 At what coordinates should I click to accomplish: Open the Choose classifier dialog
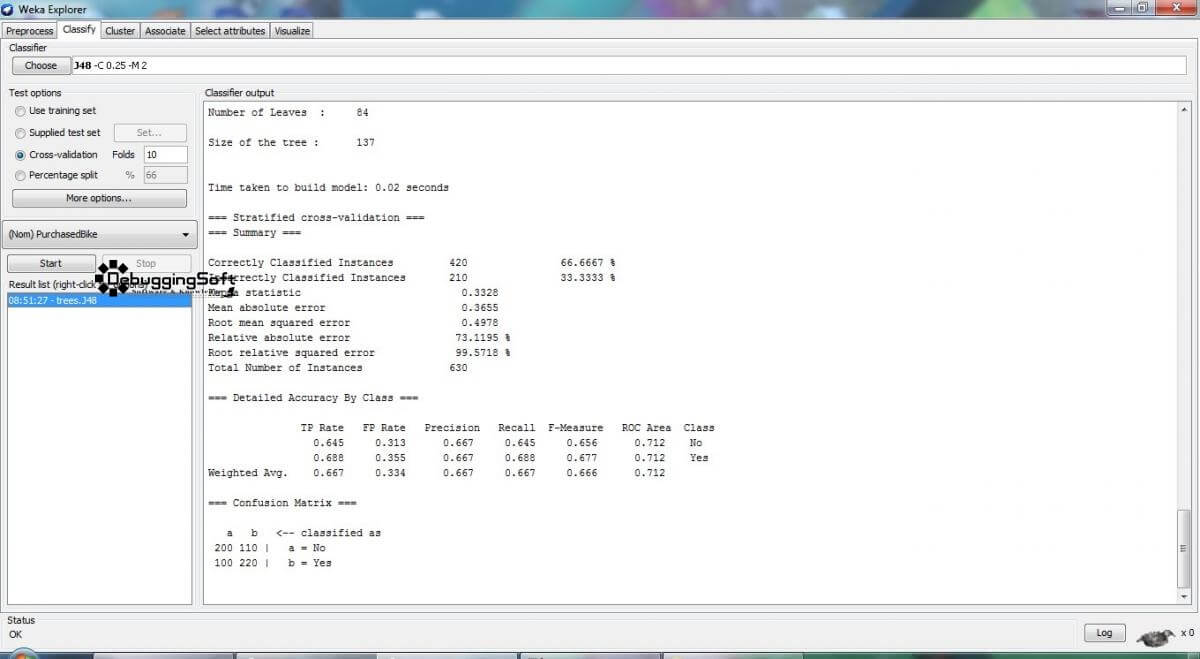coord(41,65)
